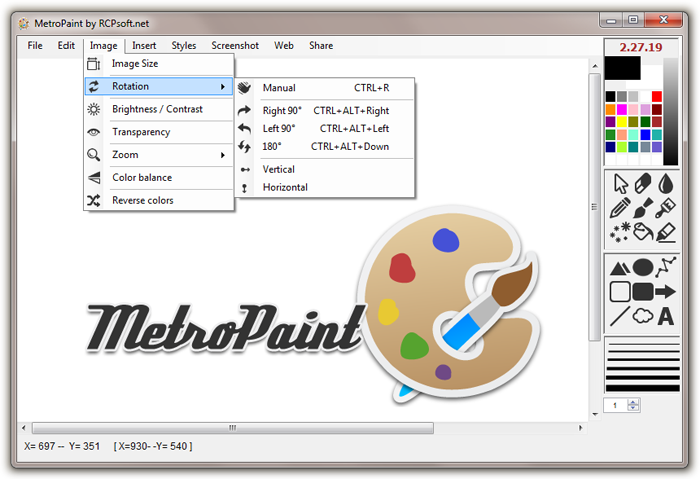Image resolution: width=700 pixels, height=479 pixels.
Task: Select the Eraser tool
Action: click(643, 183)
